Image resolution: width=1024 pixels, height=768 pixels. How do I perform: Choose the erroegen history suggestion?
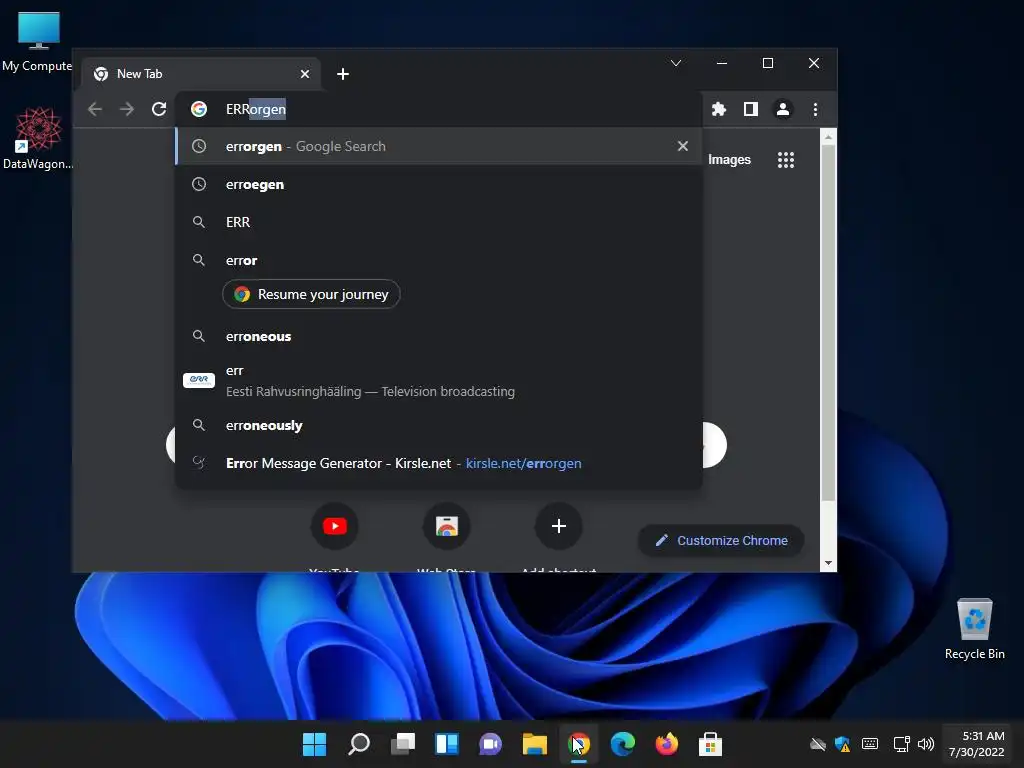(x=438, y=184)
